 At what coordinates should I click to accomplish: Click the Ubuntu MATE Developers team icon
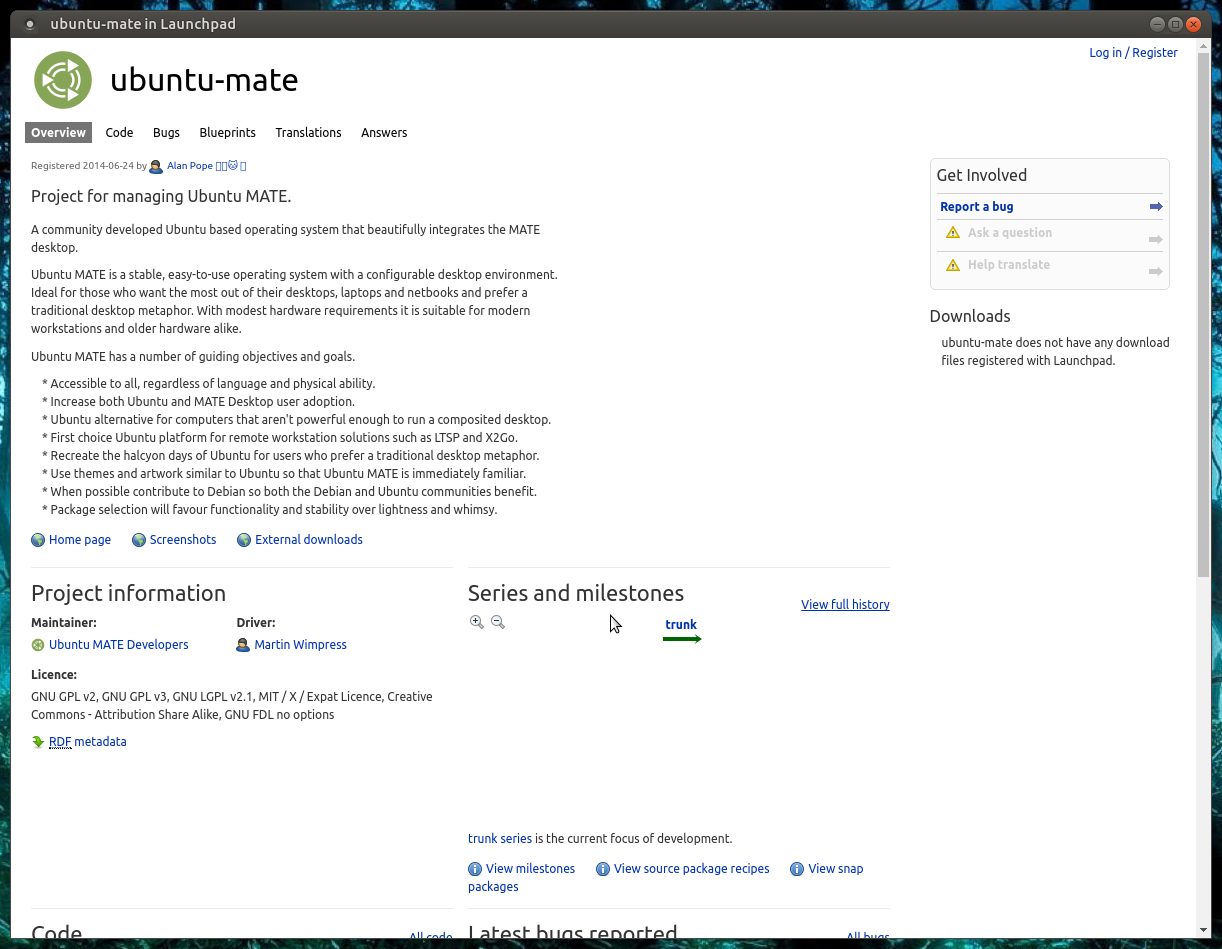point(38,645)
